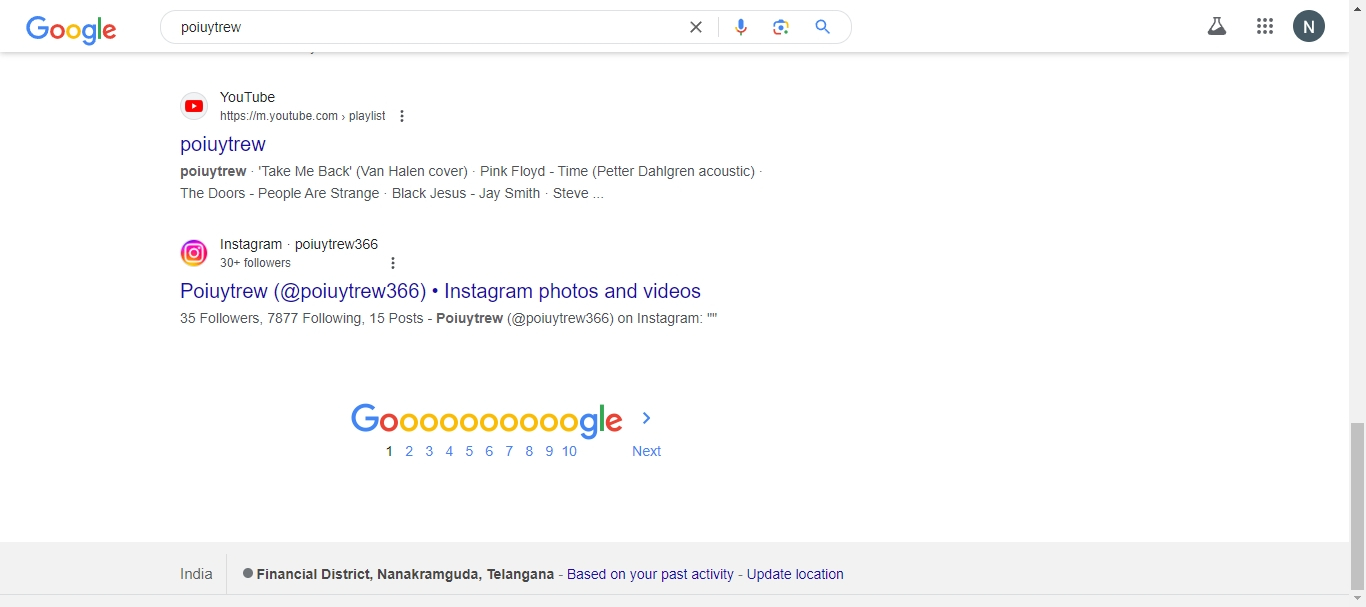The image size is (1366, 607).
Task: Click the next page chevron arrow
Action: coord(646,418)
